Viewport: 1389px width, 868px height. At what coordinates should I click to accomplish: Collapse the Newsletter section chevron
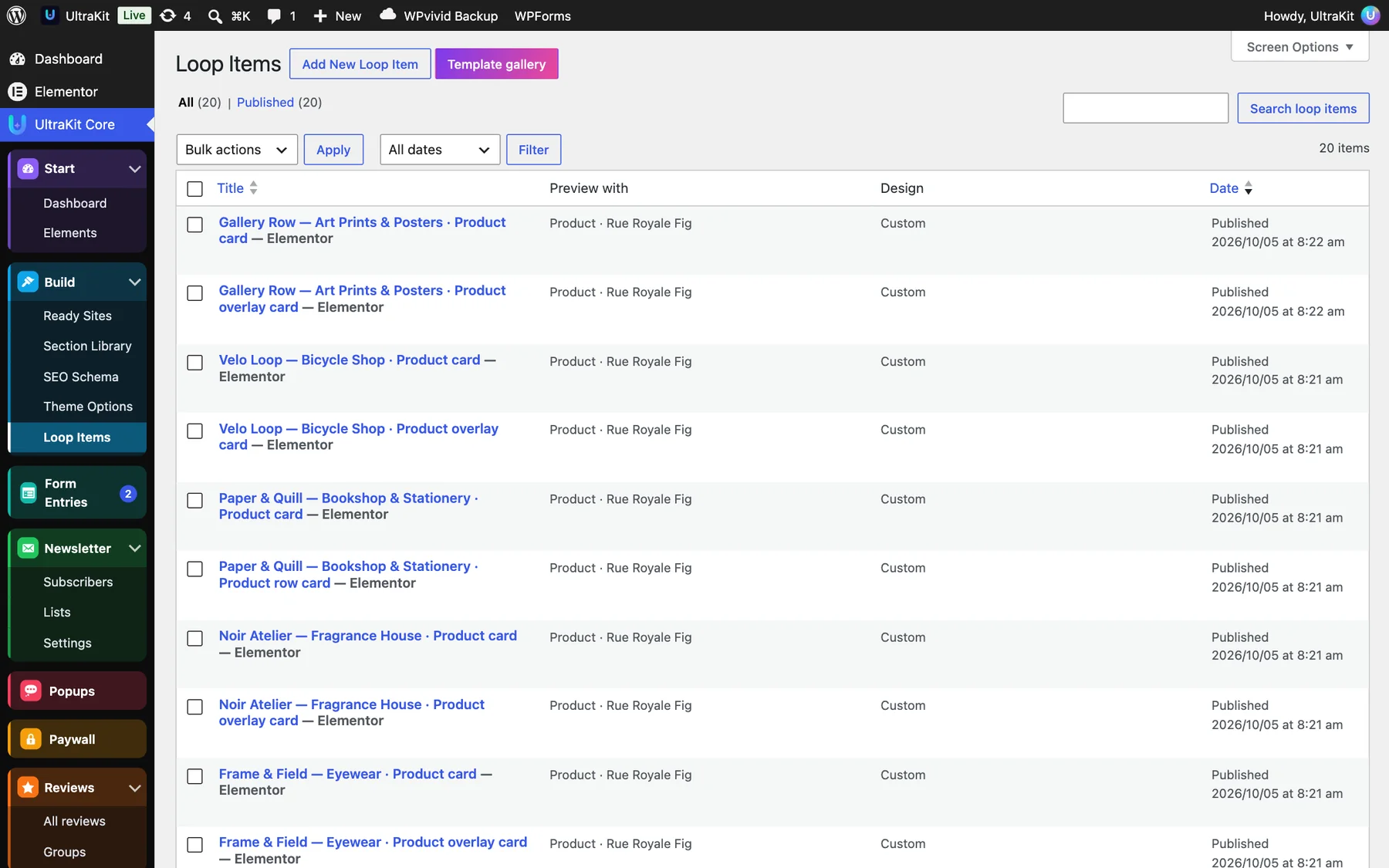[135, 549]
